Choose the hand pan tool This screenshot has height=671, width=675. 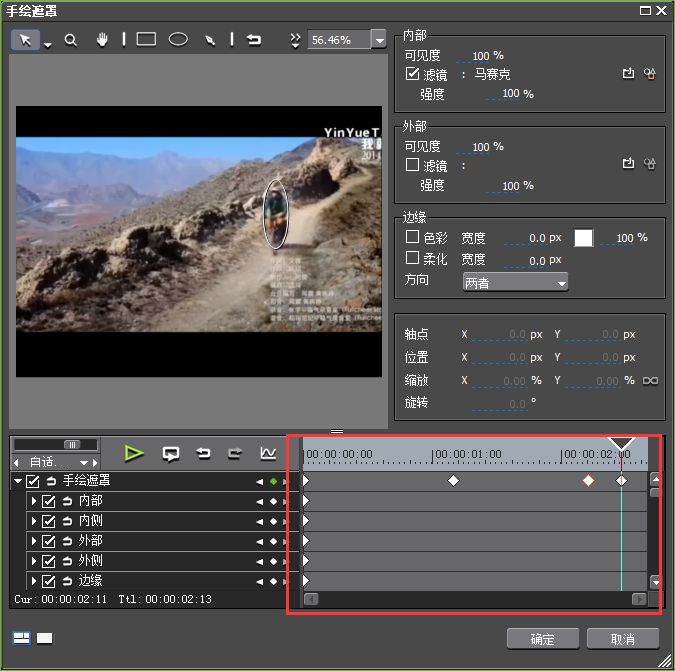point(102,40)
